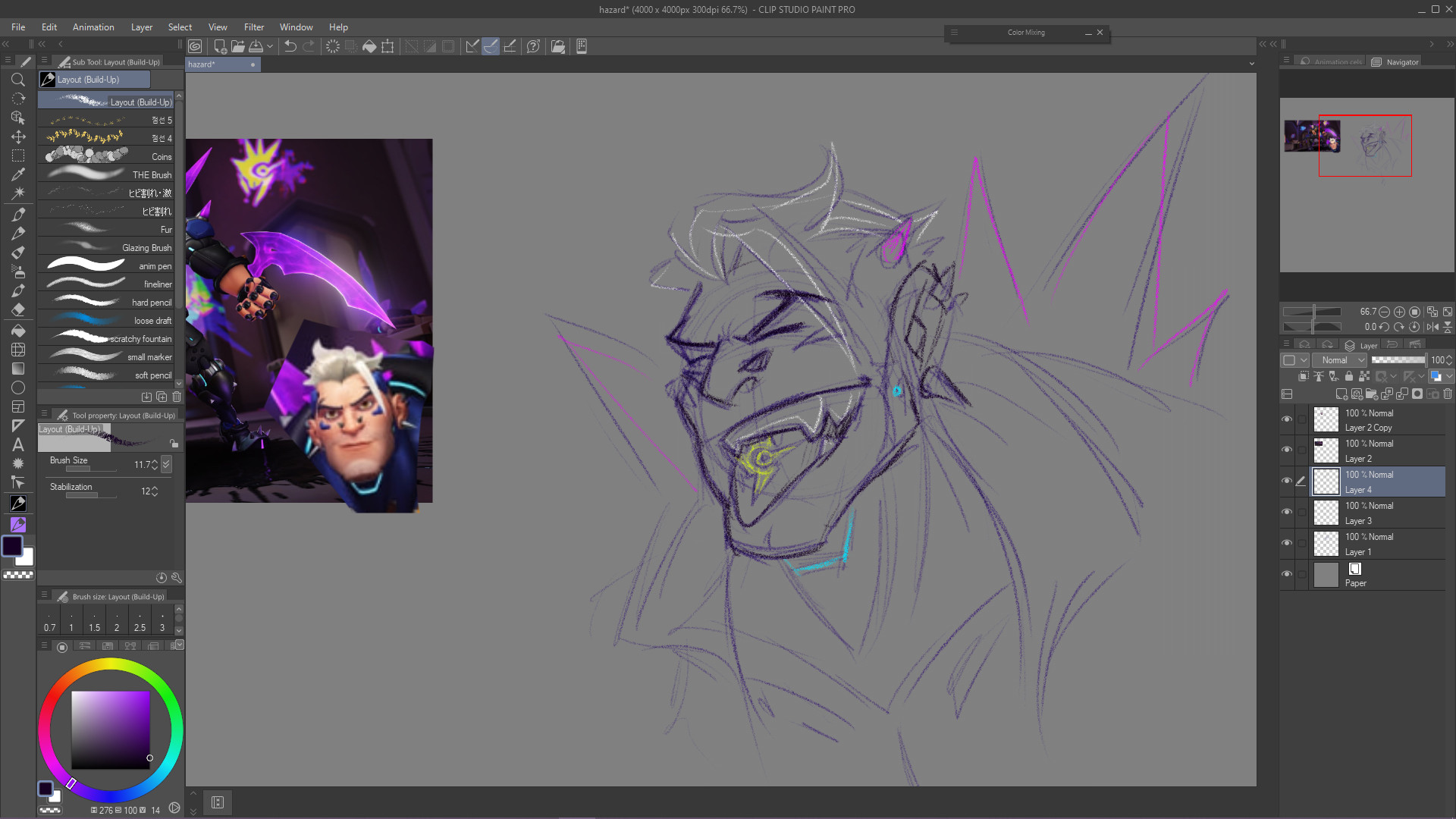Click the zoom in navigator icon
The height and width of the screenshot is (819, 1456).
tap(1399, 312)
